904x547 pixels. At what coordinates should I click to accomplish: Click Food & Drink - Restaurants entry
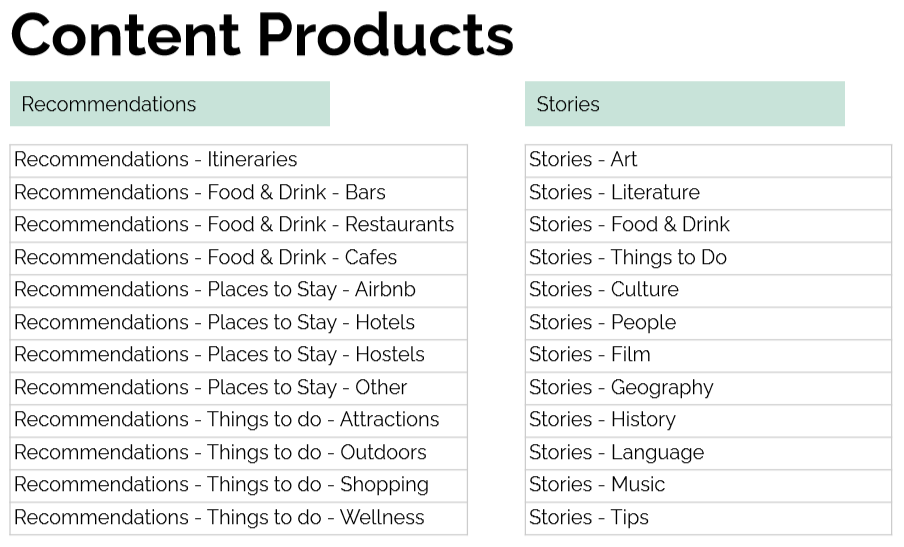(238, 225)
